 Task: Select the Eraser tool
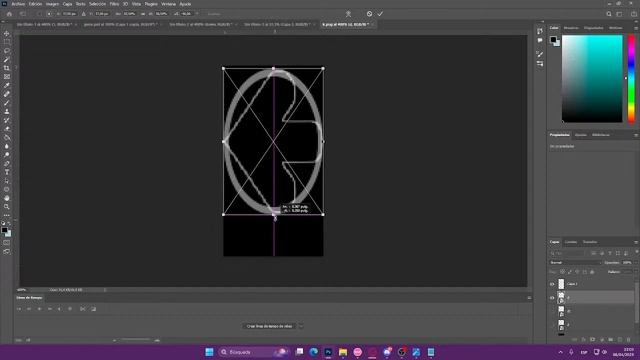(7, 129)
